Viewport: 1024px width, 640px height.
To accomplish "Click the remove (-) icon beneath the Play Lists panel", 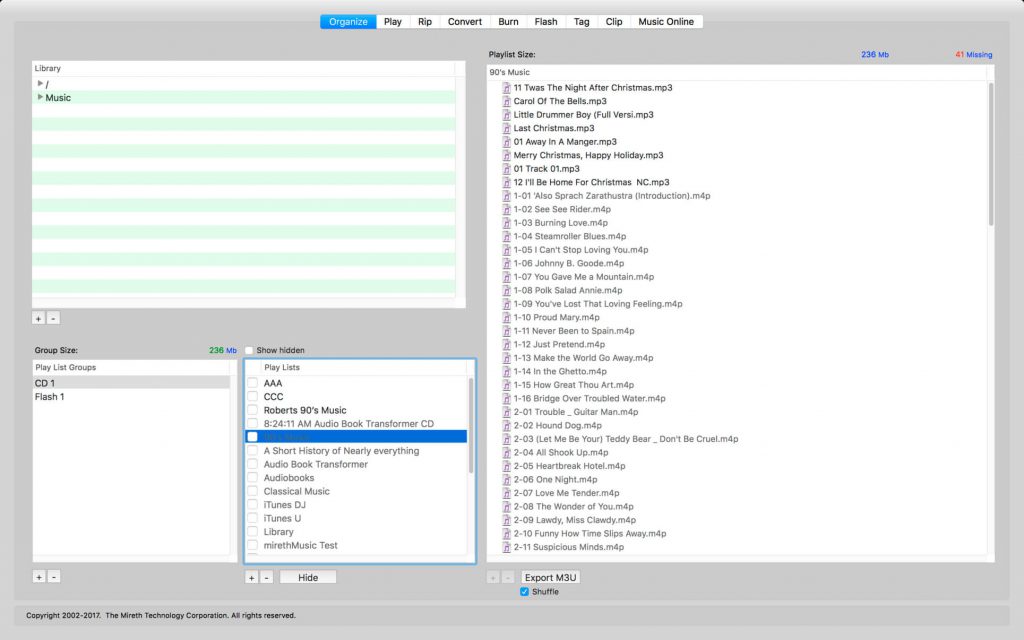I will [266, 577].
